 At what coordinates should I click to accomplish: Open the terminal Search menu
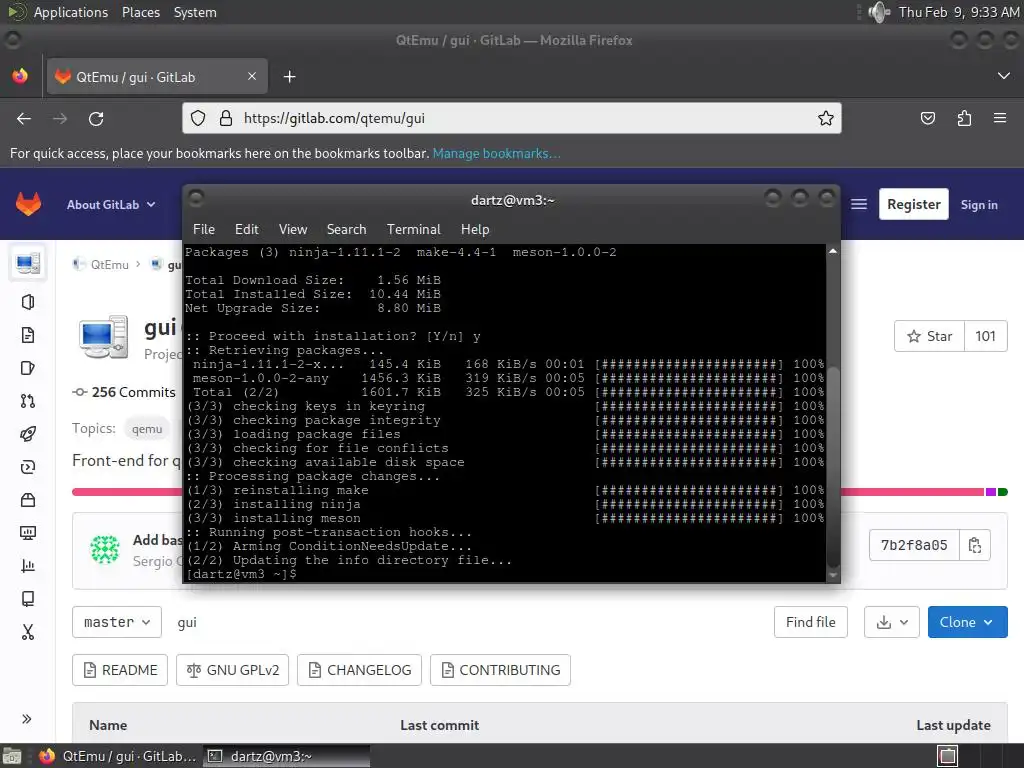click(x=346, y=229)
